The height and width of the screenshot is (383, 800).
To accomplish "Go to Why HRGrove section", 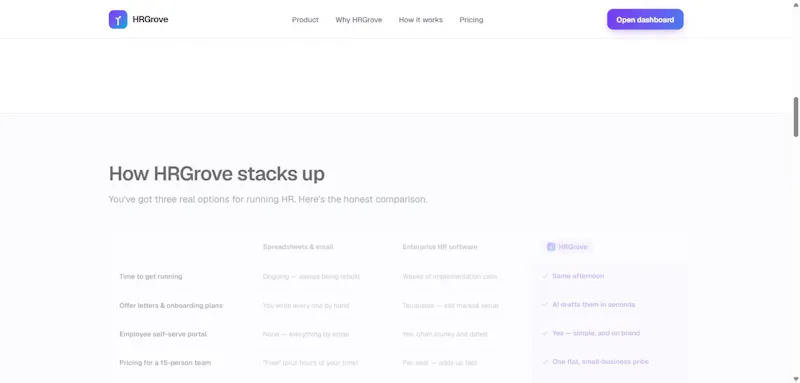I will 359,20.
